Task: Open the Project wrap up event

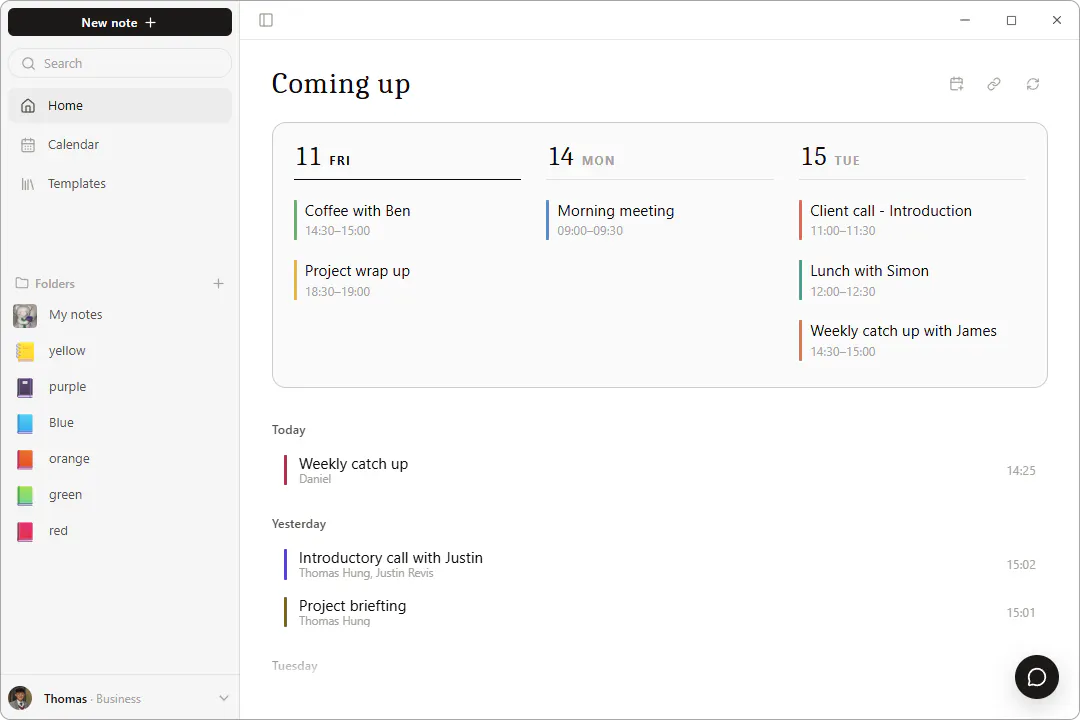Action: [407, 280]
